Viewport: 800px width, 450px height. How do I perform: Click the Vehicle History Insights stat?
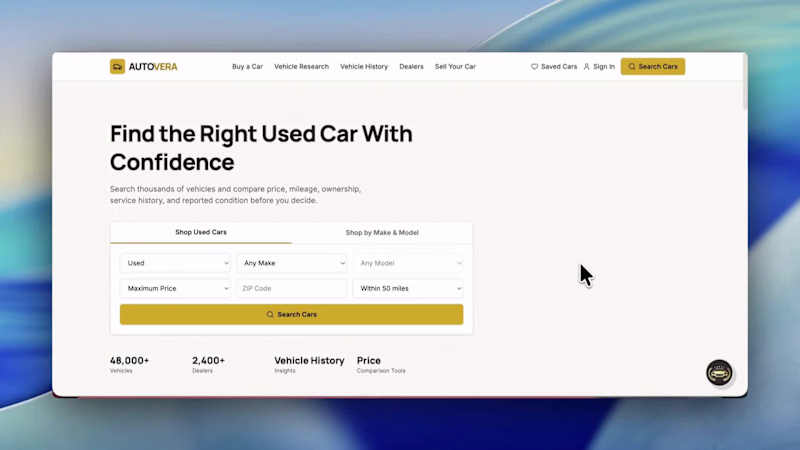(309, 365)
